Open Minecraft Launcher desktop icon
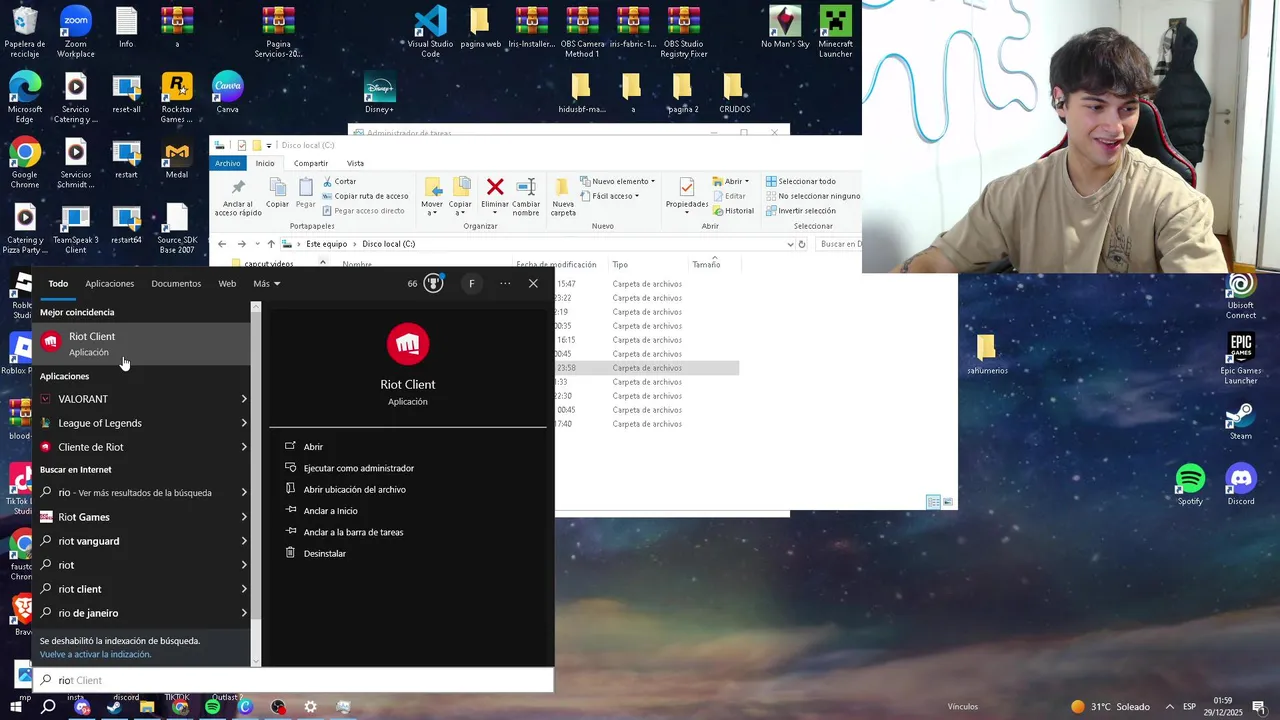The width and height of the screenshot is (1280, 720). tap(835, 31)
